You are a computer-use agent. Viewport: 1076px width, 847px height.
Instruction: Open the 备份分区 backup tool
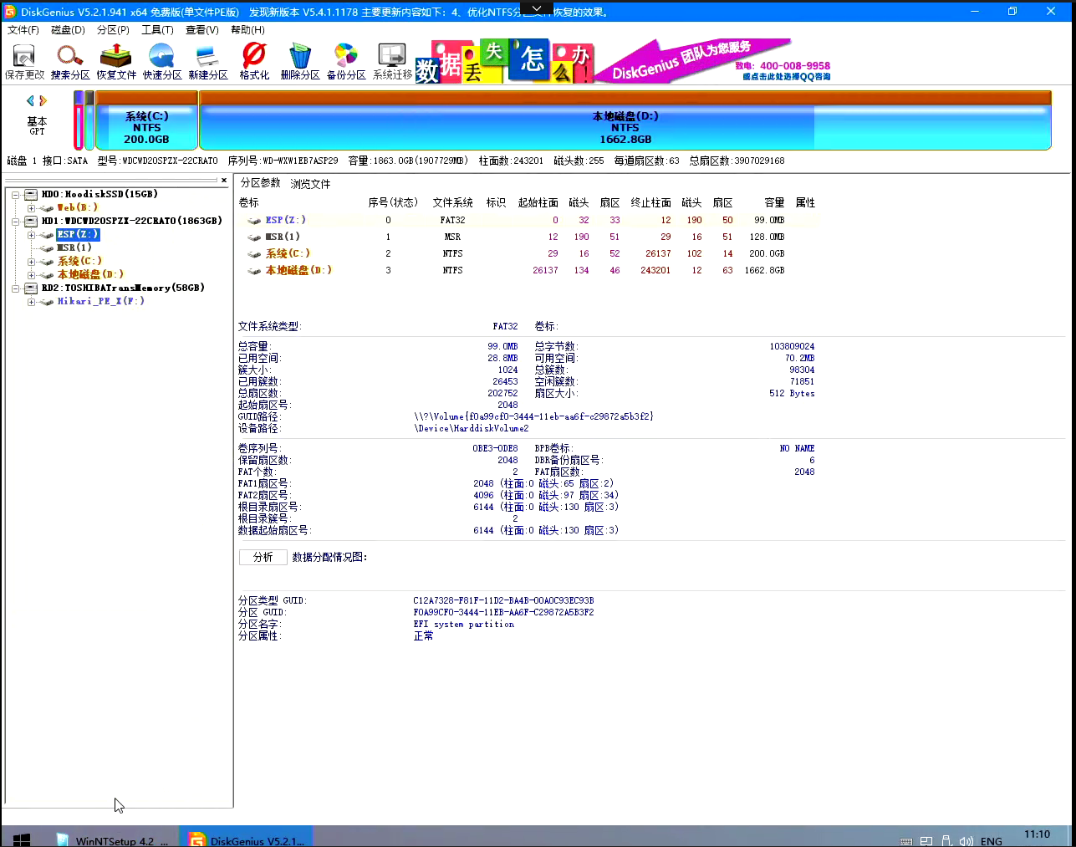click(346, 56)
